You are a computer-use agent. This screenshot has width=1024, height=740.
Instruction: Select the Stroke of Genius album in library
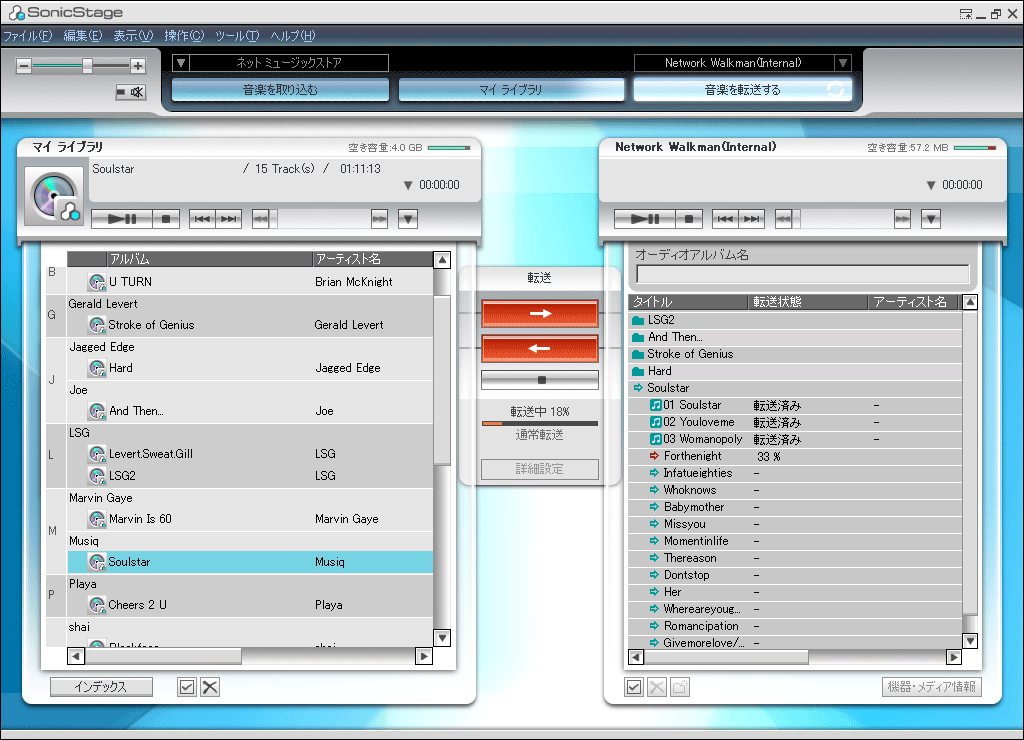(250, 325)
